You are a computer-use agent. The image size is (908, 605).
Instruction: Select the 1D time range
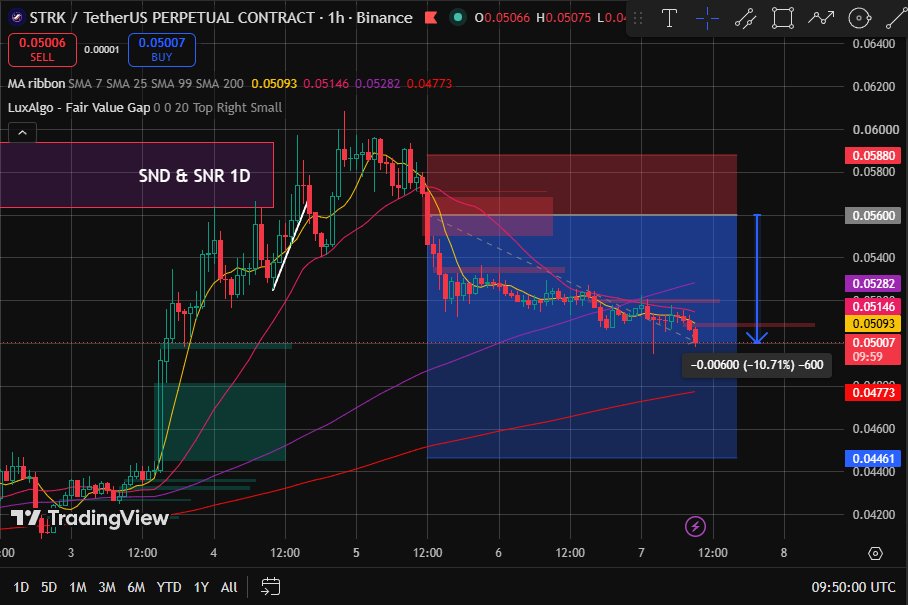click(21, 587)
